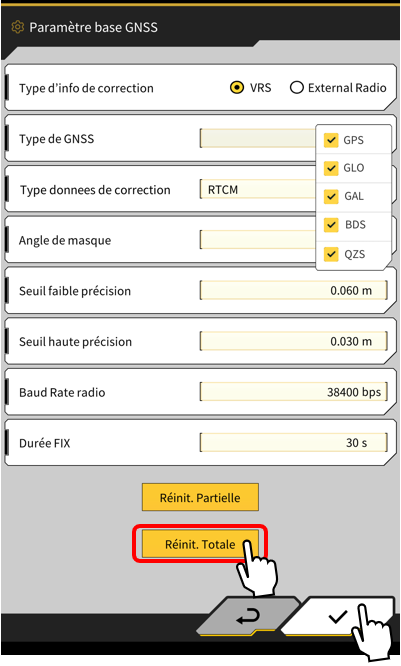Tap the back arrow return icon
Image resolution: width=401 pixels, height=666 pixels.
click(x=249, y=617)
